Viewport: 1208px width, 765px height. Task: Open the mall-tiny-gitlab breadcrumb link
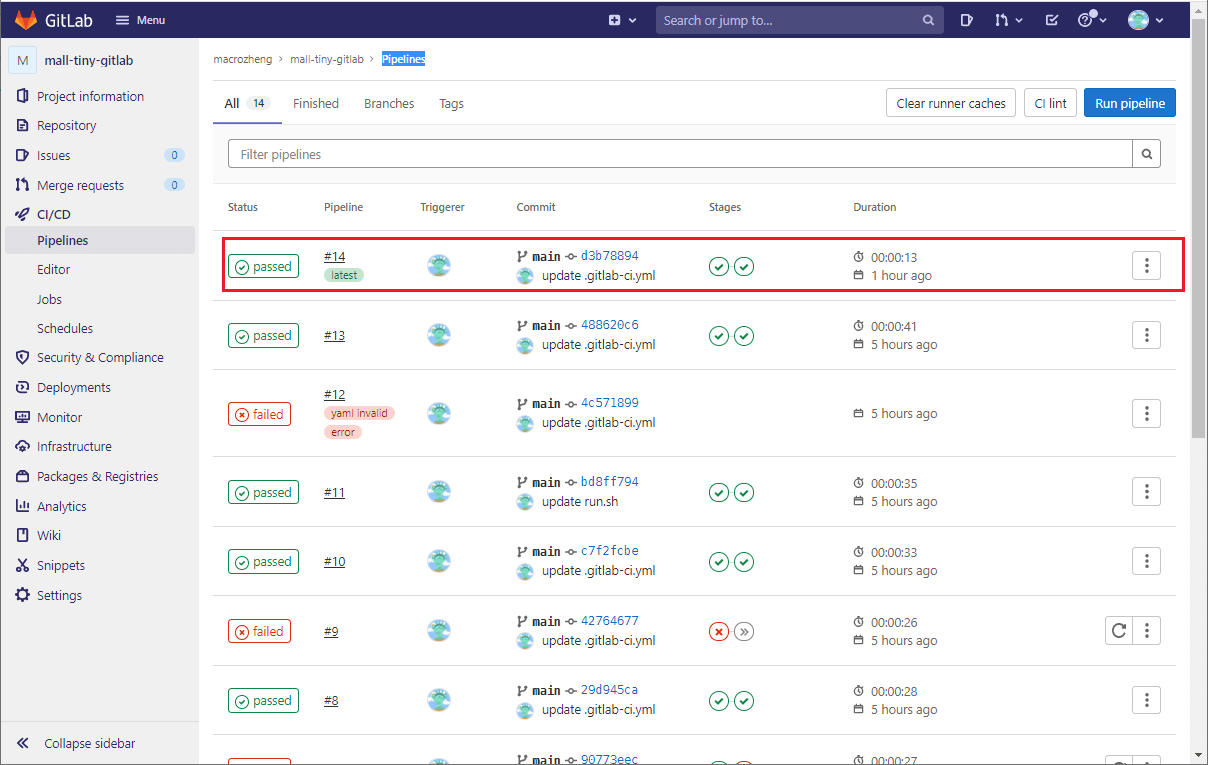coord(327,59)
